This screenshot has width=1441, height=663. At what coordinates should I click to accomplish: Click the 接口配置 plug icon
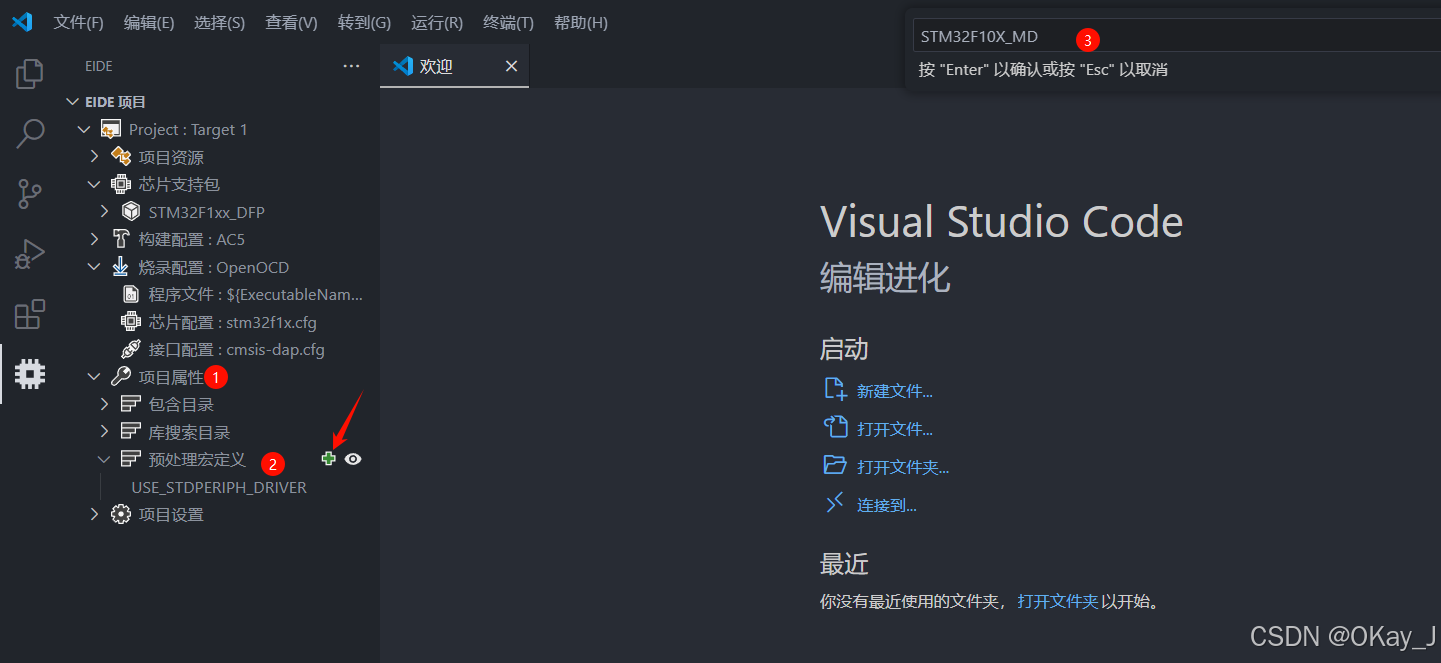tap(131, 349)
